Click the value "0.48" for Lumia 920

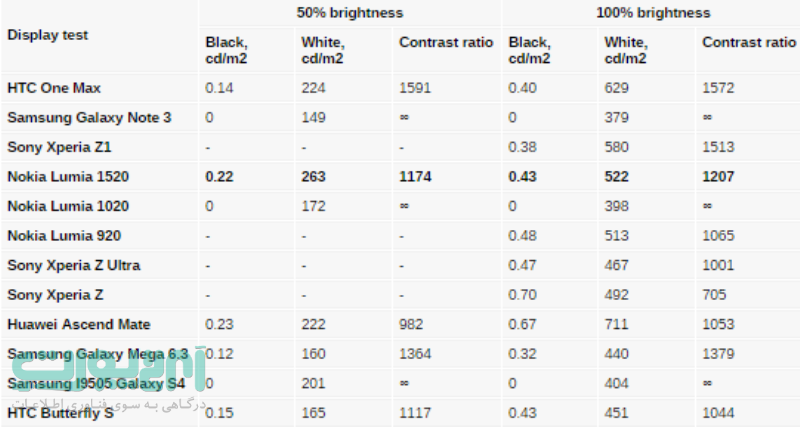(x=522, y=236)
